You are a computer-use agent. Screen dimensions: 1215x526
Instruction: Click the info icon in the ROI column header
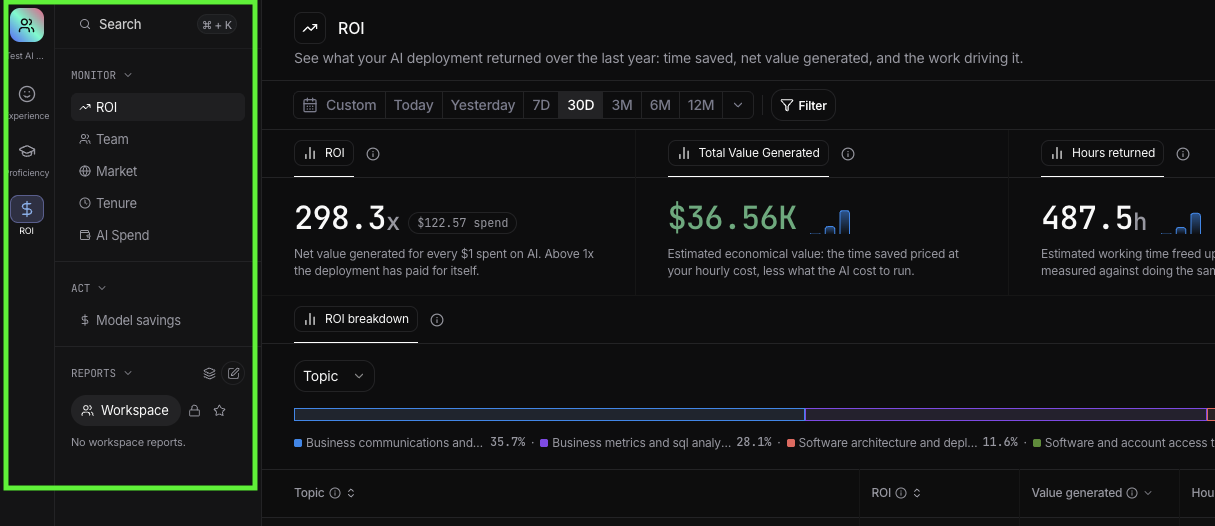tap(901, 493)
